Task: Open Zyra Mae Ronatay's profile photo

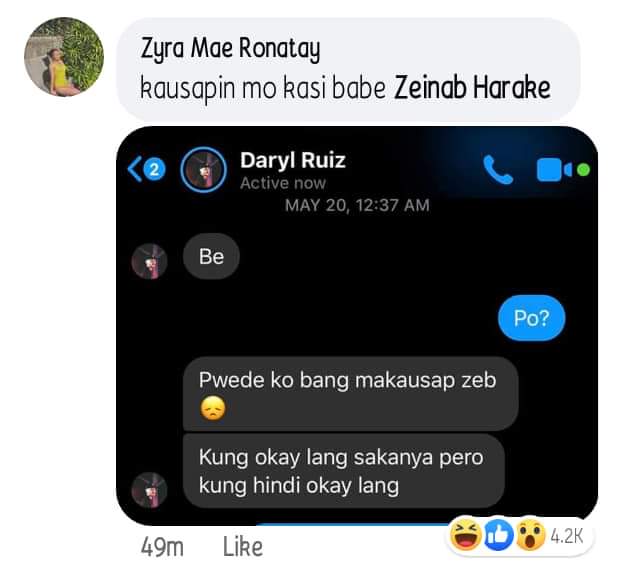Action: coord(64,57)
